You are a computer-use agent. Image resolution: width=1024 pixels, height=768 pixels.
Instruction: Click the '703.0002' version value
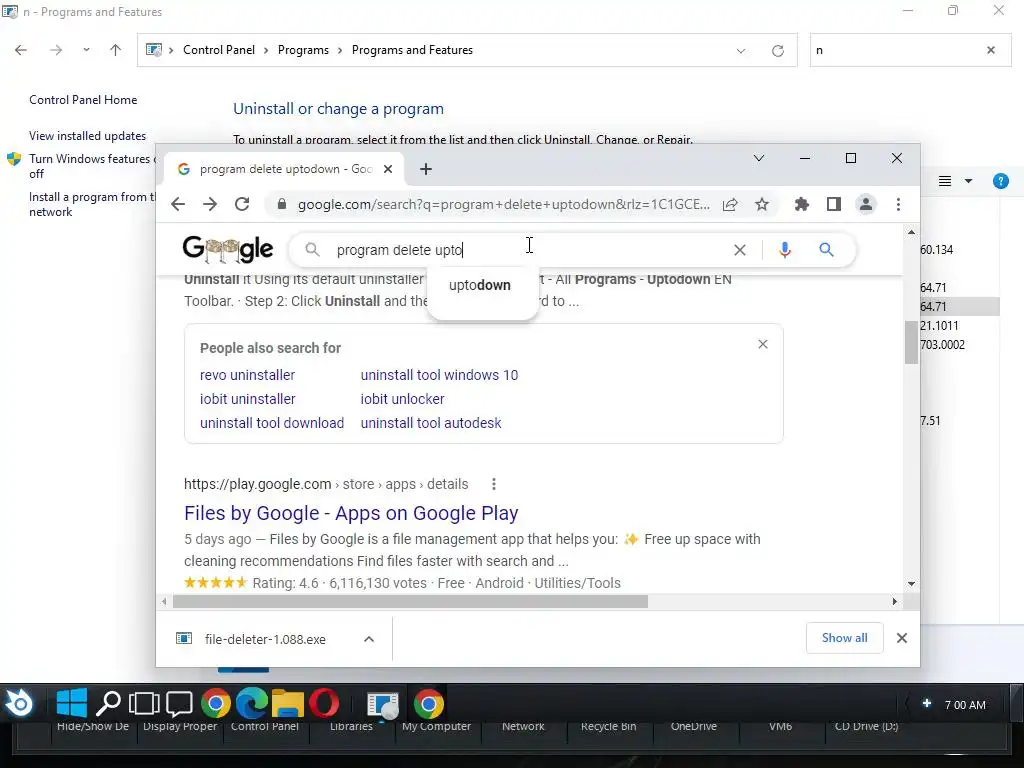942,345
